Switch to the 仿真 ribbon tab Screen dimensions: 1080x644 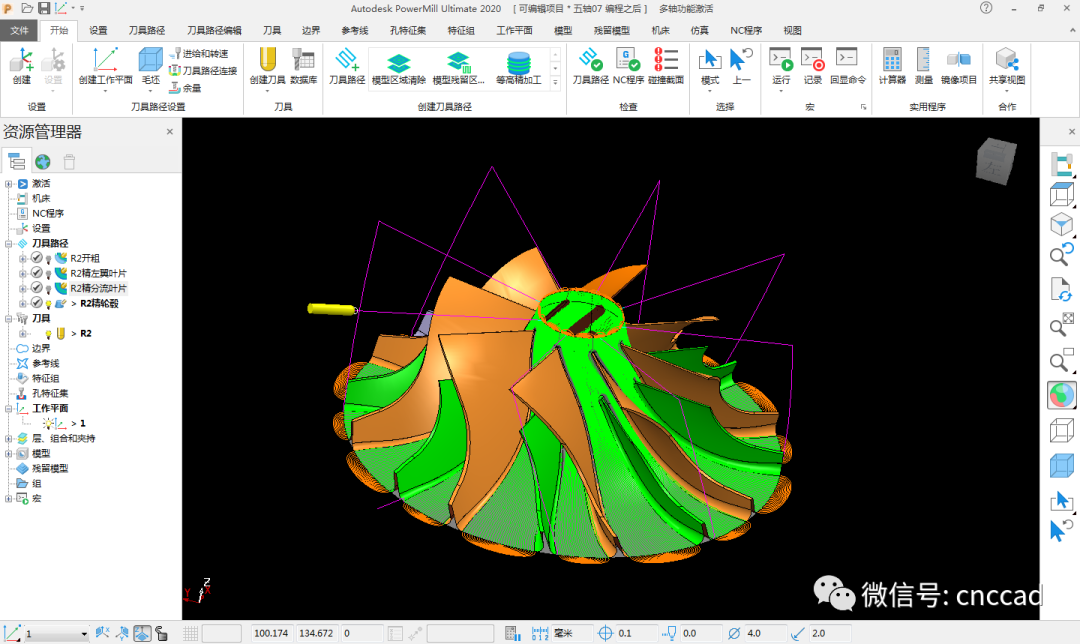coord(699,30)
